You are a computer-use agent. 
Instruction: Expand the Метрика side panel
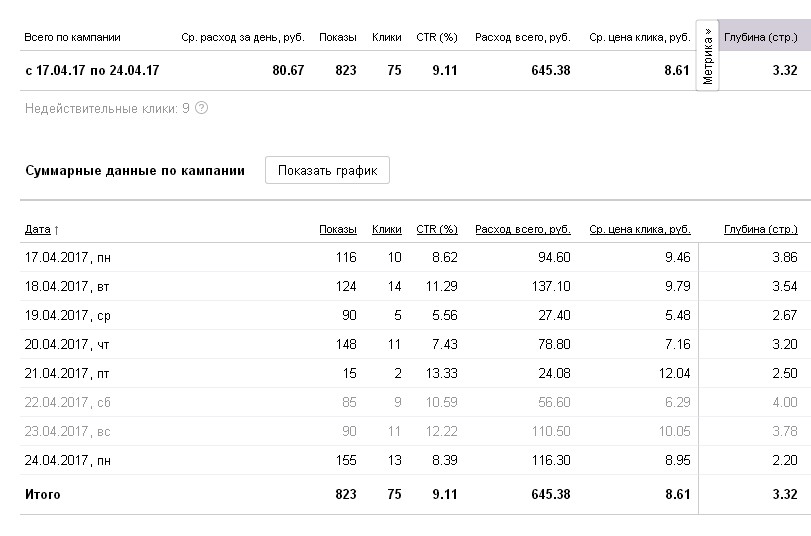(x=708, y=55)
